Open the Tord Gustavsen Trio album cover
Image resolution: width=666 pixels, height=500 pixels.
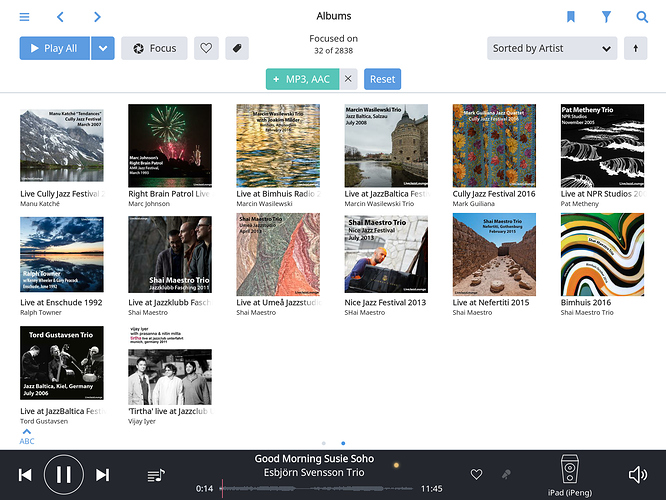pyautogui.click(x=62, y=363)
